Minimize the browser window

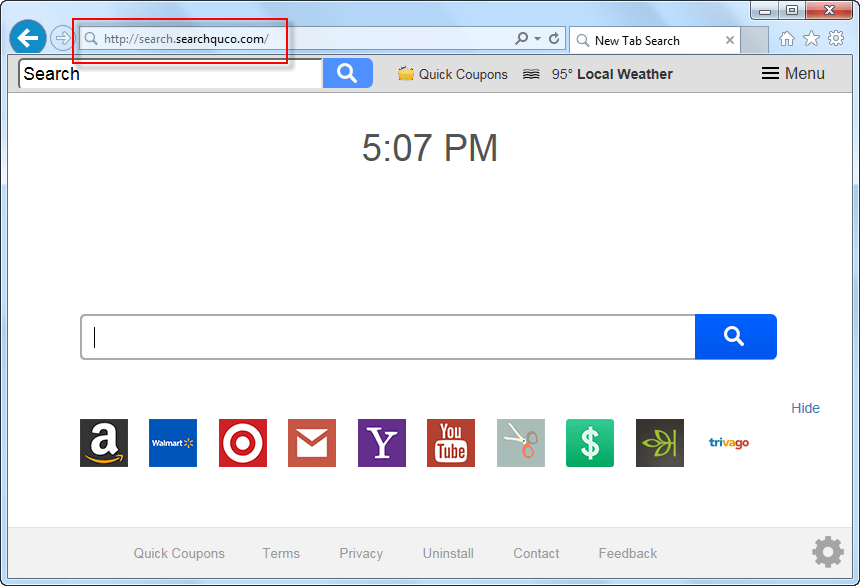tap(765, 10)
